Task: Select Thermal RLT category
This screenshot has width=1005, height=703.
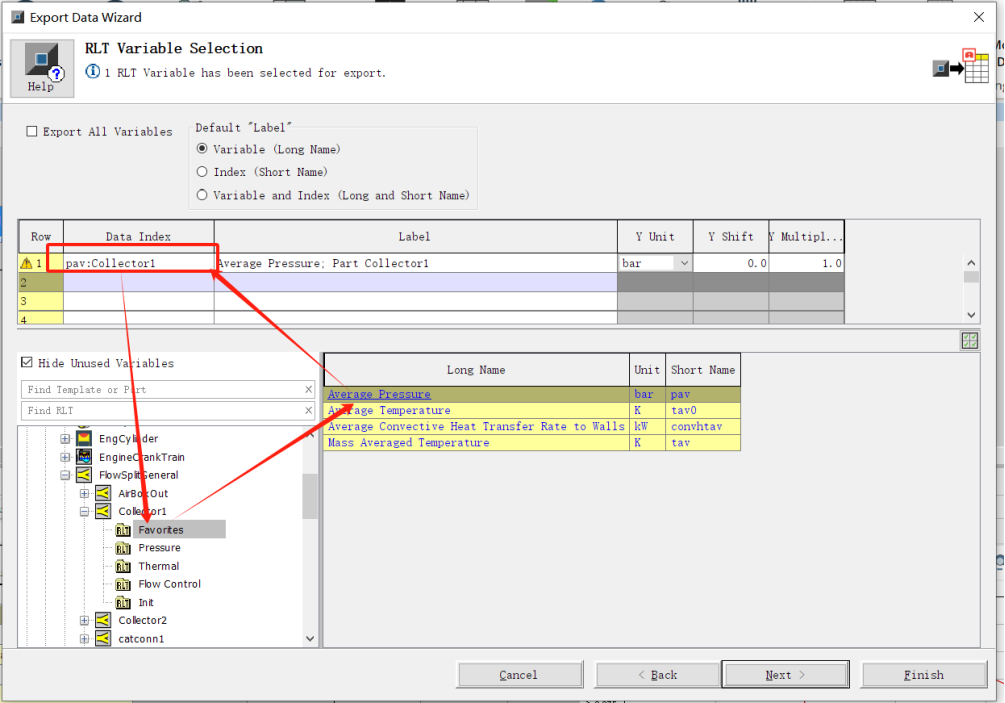Action: coord(158,567)
